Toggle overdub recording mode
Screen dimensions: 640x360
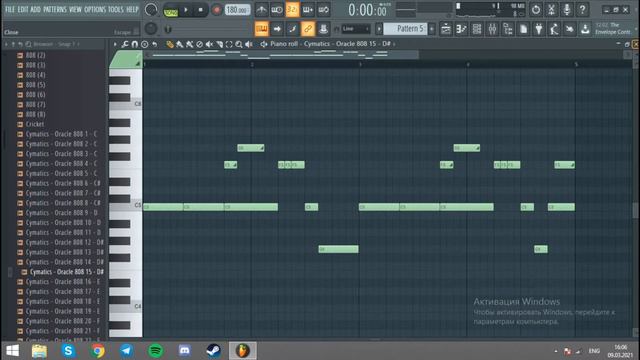[308, 9]
